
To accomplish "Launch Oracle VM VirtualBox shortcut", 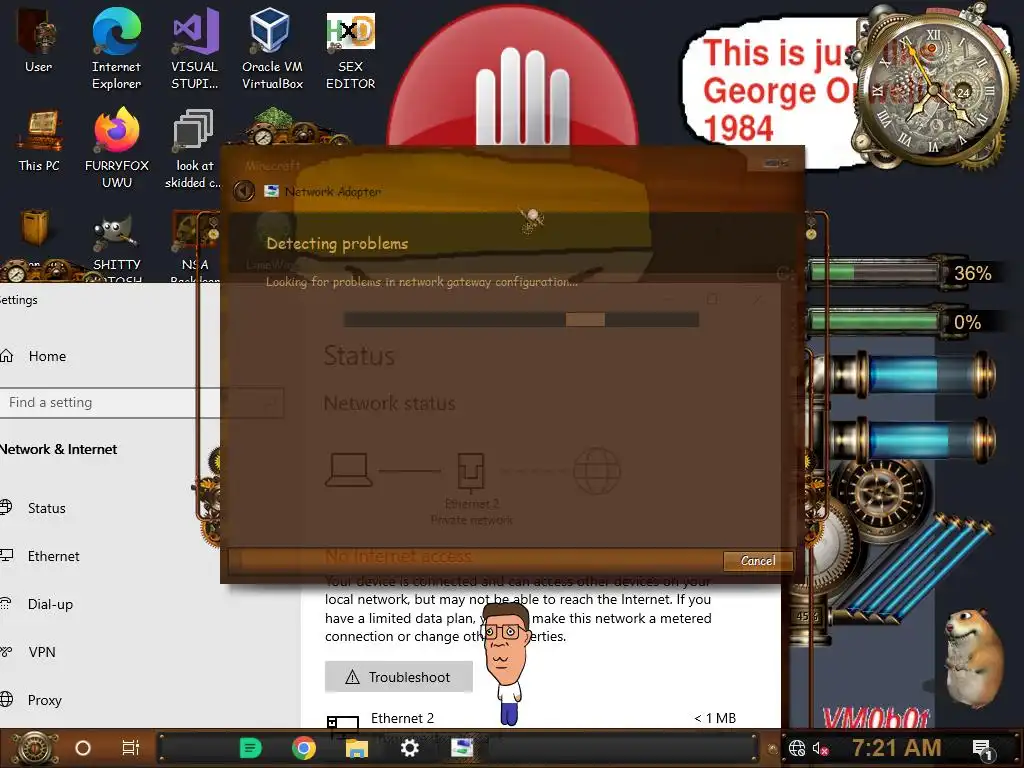I will pyautogui.click(x=272, y=49).
